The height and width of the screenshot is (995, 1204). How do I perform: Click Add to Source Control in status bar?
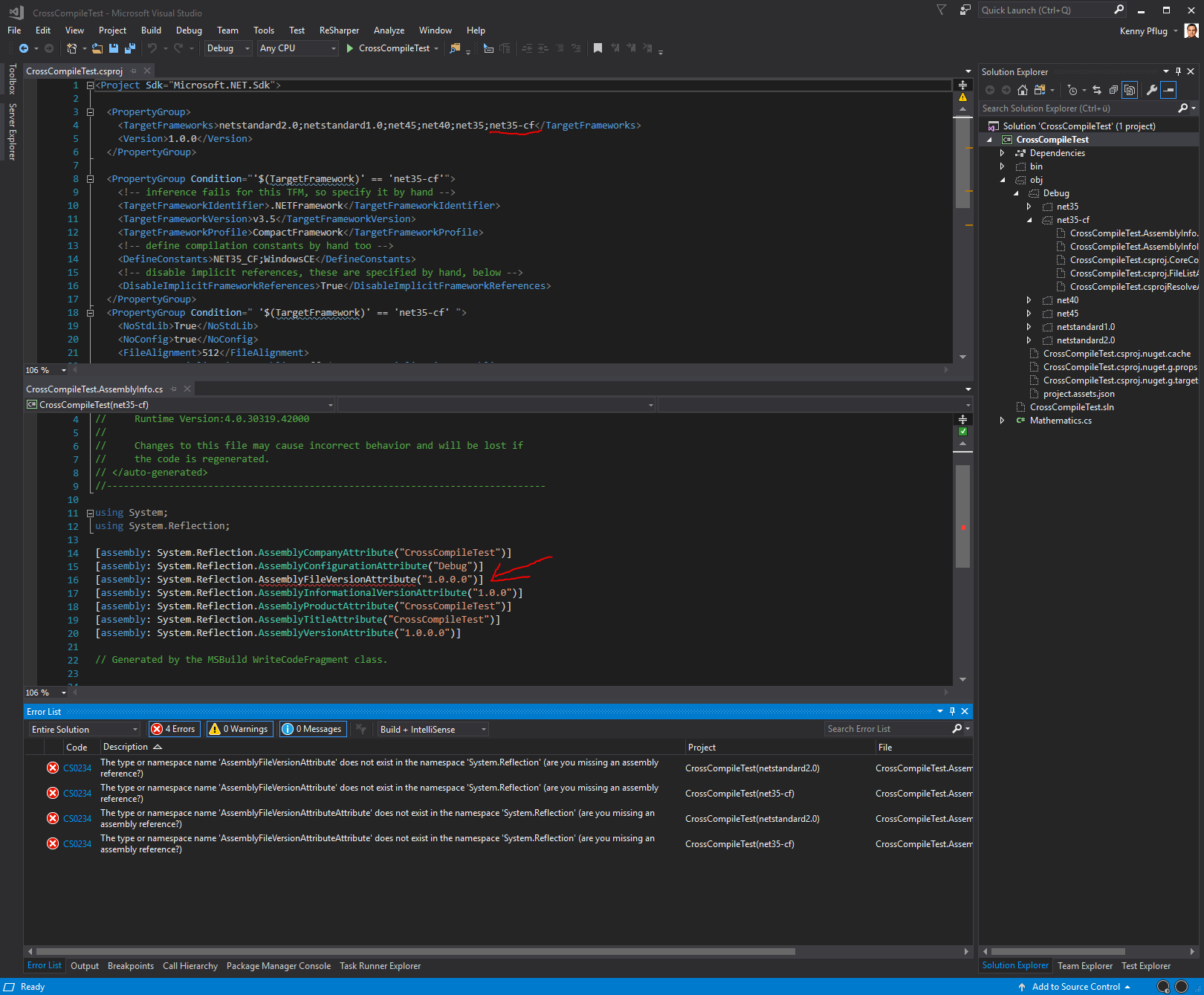click(1075, 987)
